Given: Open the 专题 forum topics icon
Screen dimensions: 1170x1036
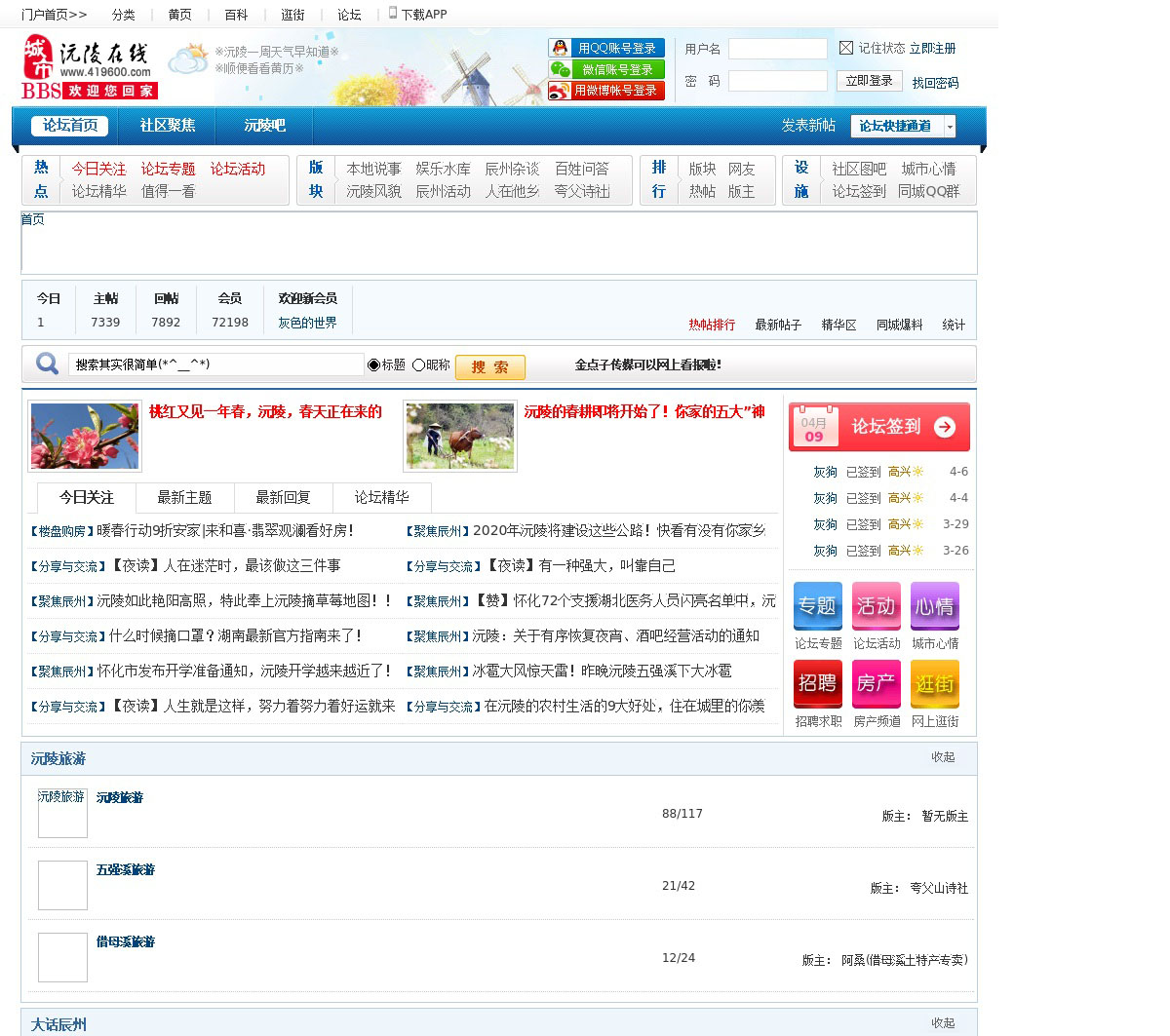Looking at the screenshot, I should click(817, 606).
